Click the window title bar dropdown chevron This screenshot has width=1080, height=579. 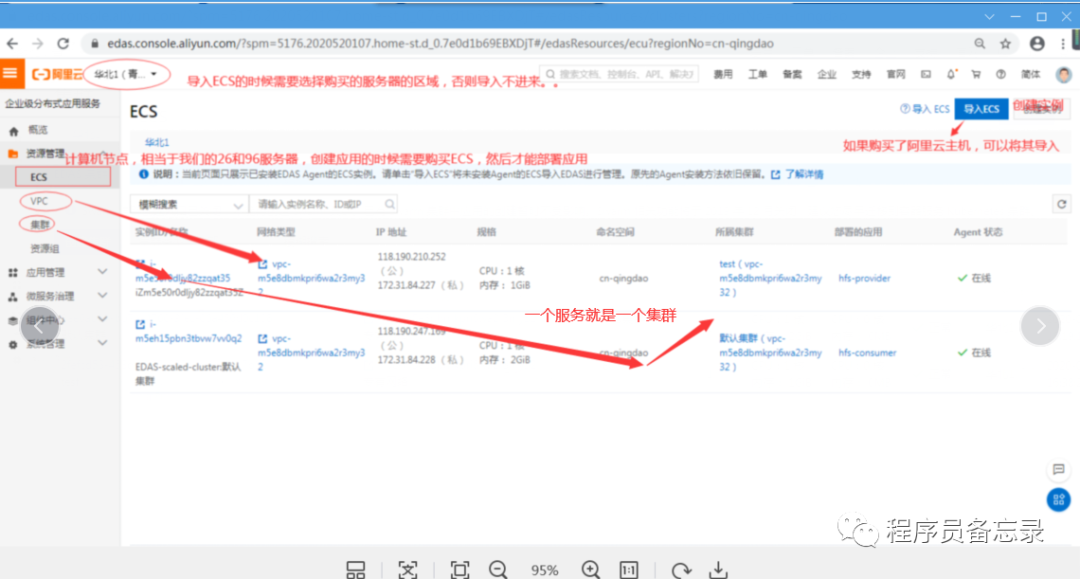[x=989, y=17]
